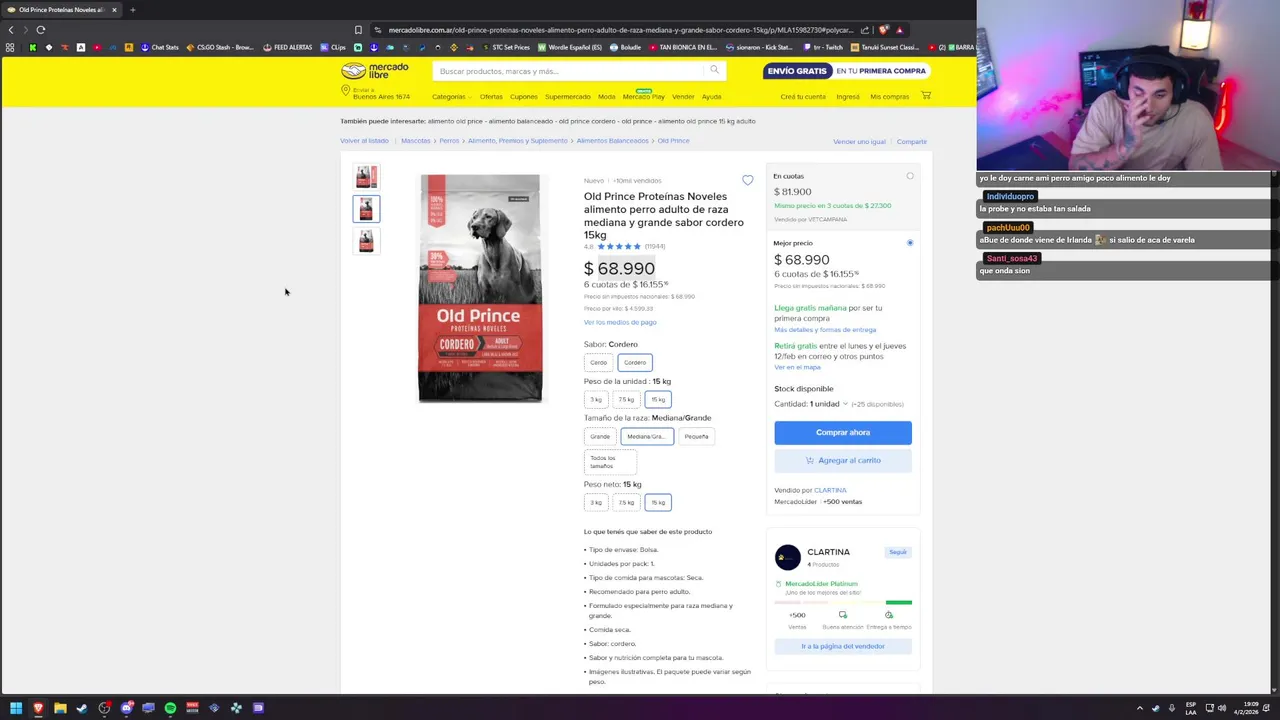
Task: Open Old Prince breadcrumb link
Action: click(673, 141)
